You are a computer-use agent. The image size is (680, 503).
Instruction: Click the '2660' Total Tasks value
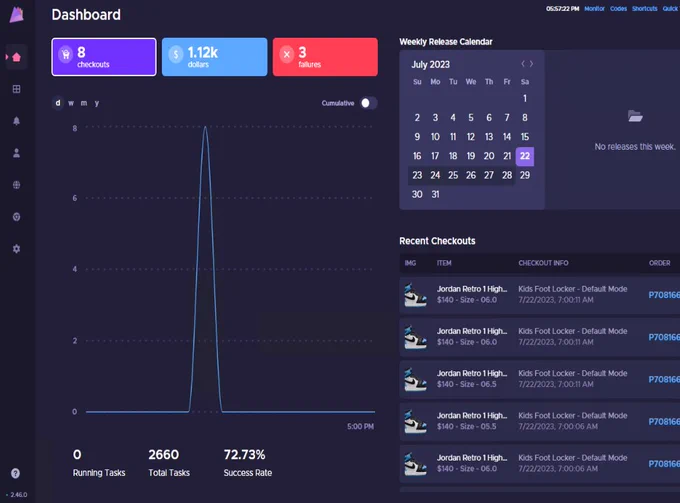point(163,454)
